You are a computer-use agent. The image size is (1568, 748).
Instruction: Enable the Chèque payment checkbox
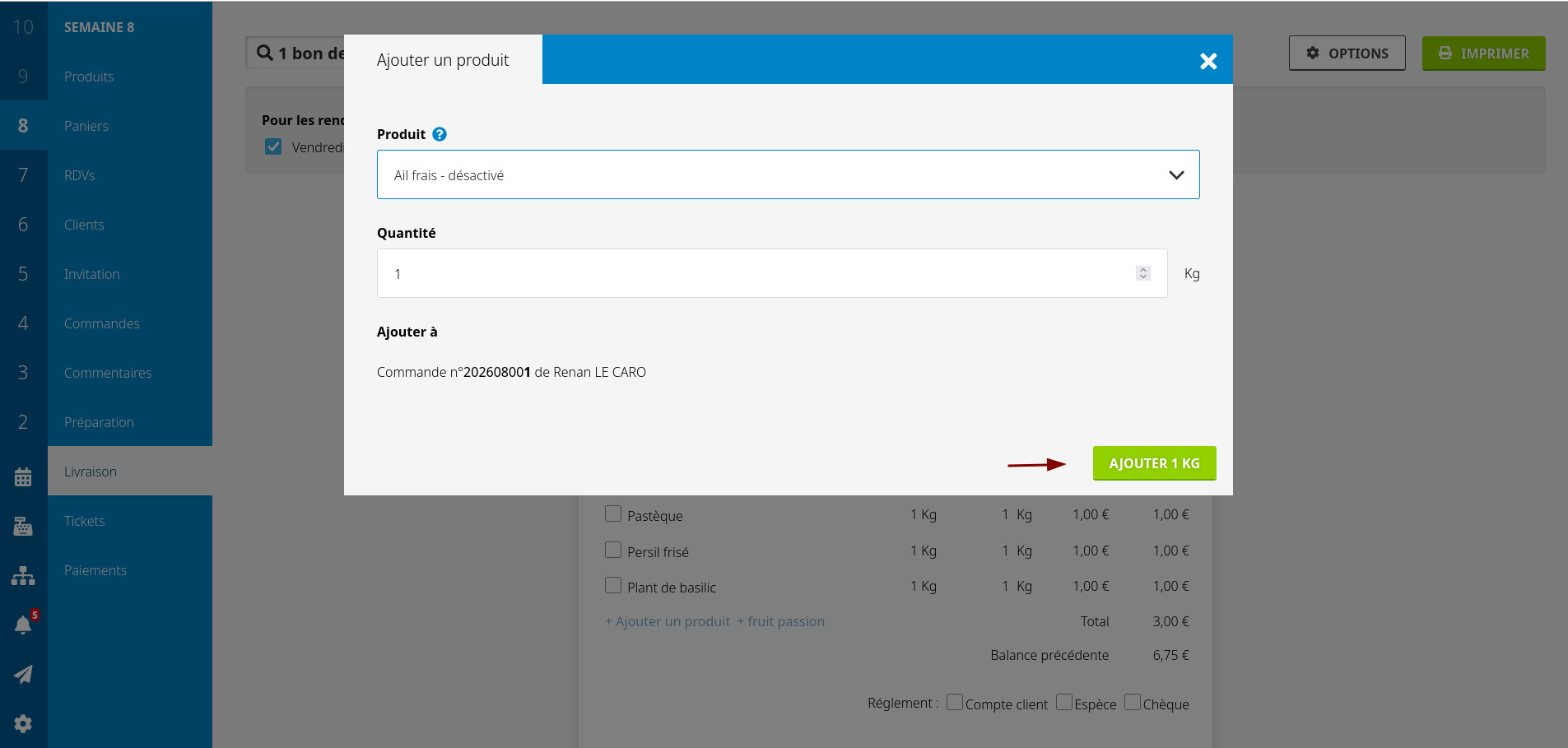coord(1133,703)
